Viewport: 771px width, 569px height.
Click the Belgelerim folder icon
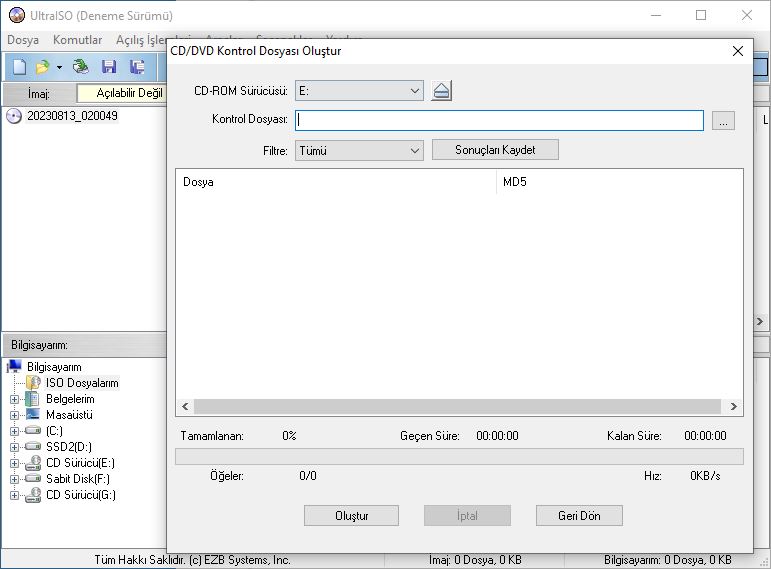click(x=32, y=399)
